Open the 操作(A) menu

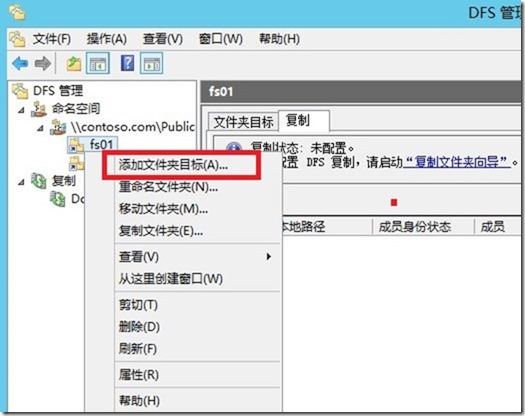[x=107, y=39]
